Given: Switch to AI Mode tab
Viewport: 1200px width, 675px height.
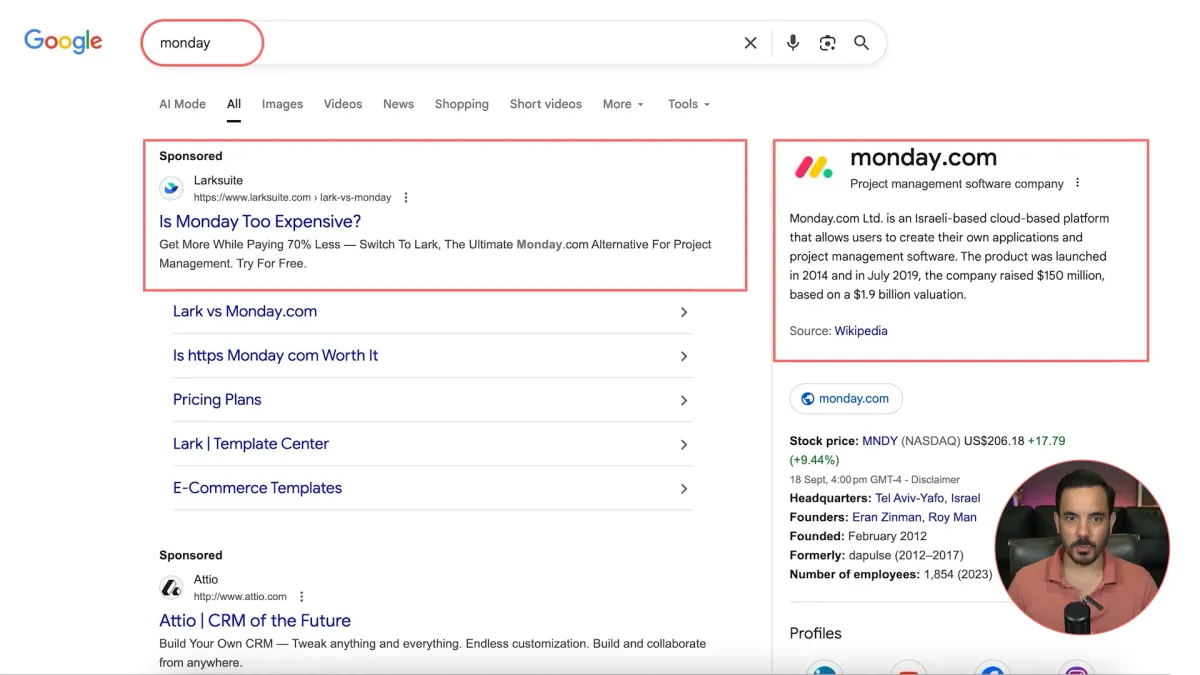Looking at the screenshot, I should [x=183, y=104].
